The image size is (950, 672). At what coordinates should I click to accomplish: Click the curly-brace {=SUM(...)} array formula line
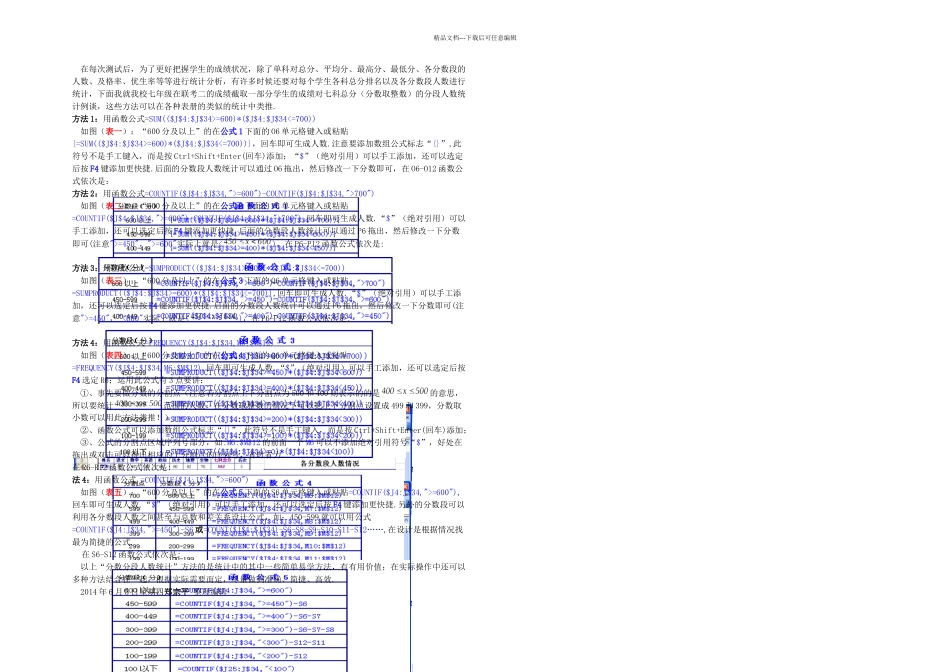[163, 144]
